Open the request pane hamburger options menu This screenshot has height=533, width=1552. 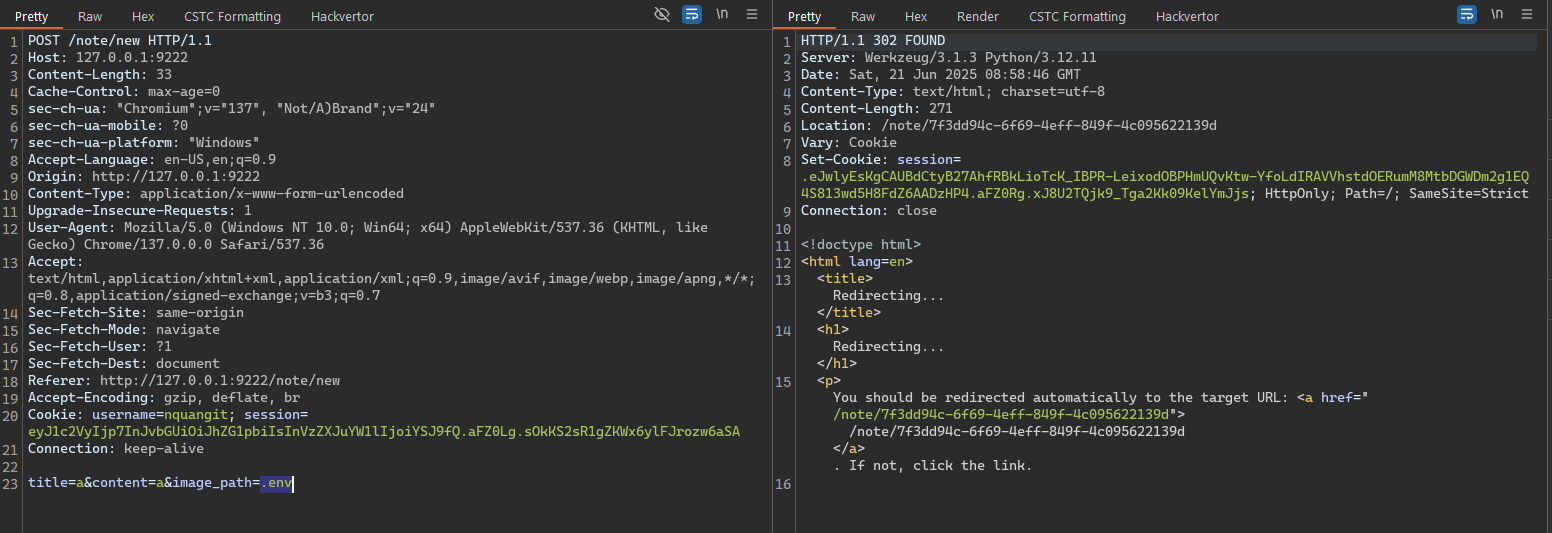[752, 14]
